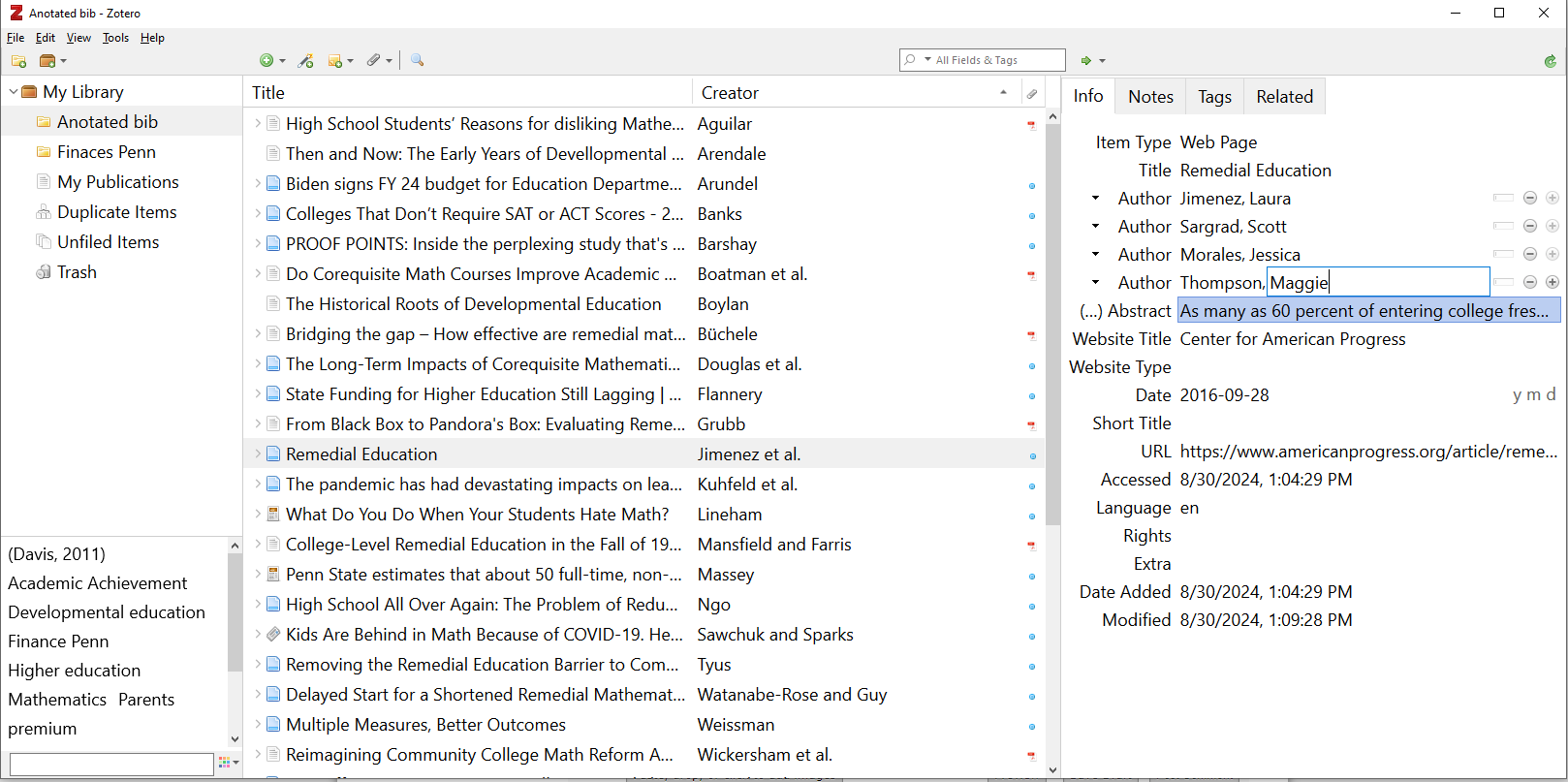Image resolution: width=1568 pixels, height=782 pixels.
Task: Toggle single field mode for Morales, Jessica
Action: (1503, 254)
